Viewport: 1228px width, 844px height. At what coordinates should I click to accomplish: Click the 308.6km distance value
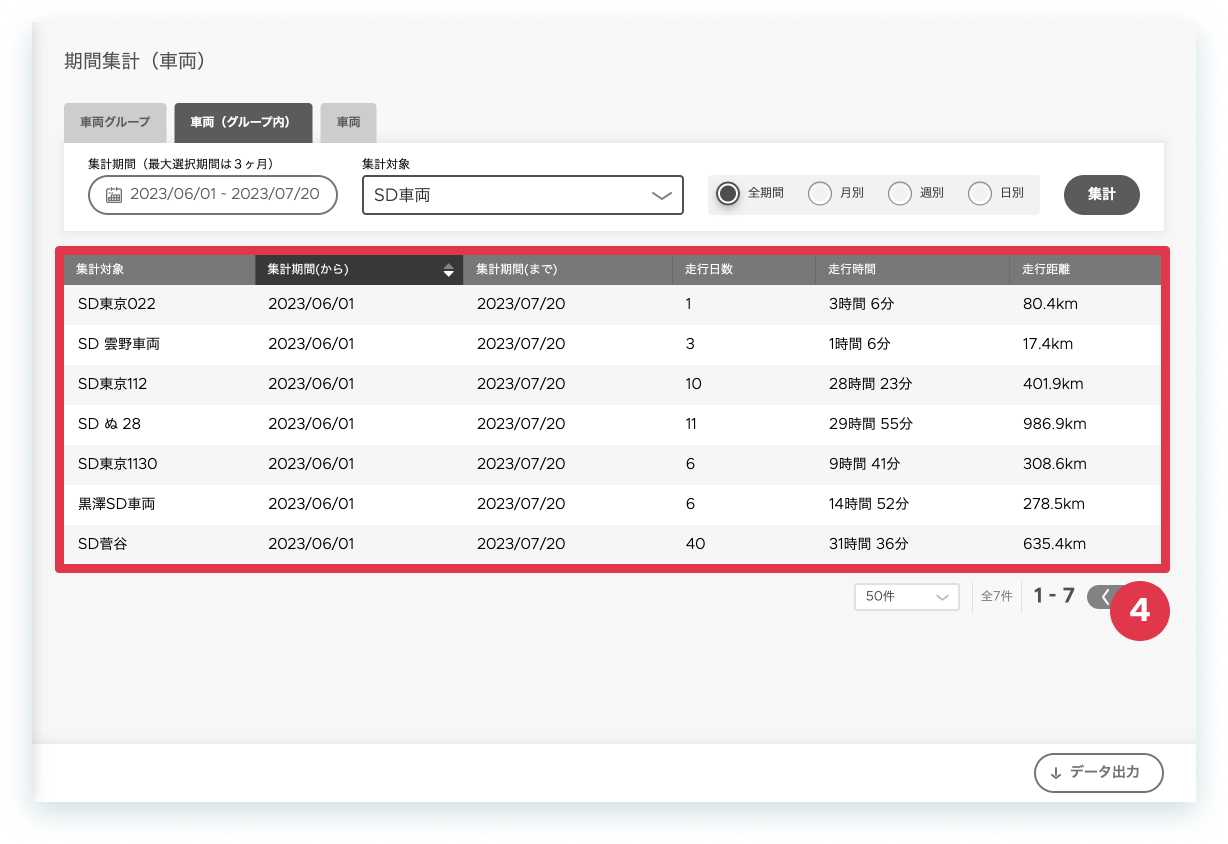coord(1054,464)
